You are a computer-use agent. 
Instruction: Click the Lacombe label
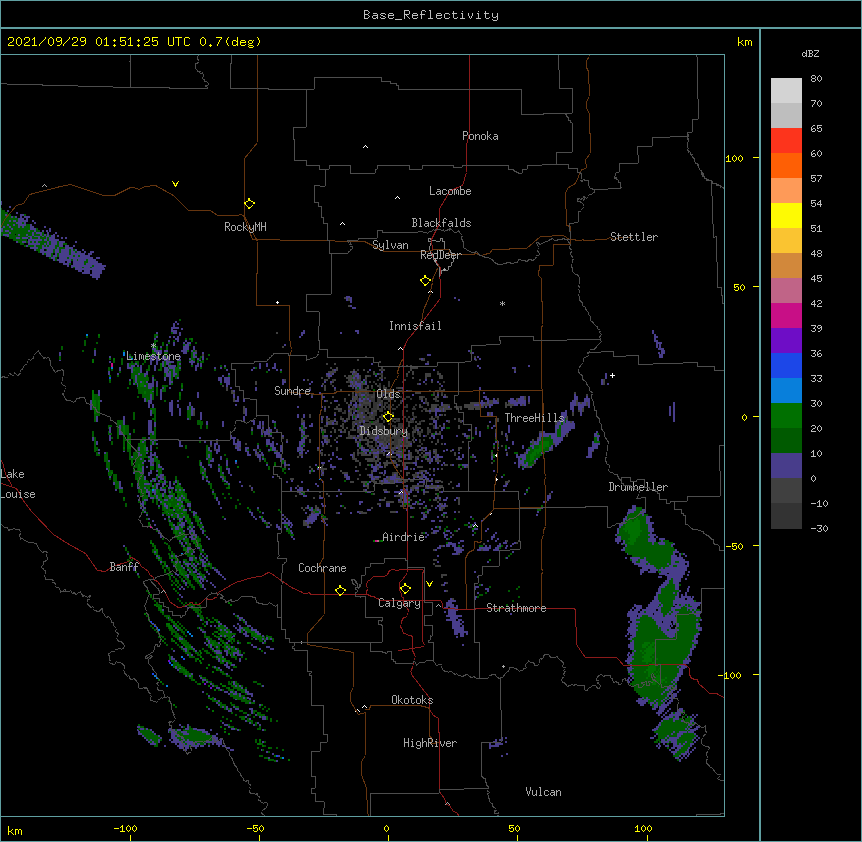[450, 191]
